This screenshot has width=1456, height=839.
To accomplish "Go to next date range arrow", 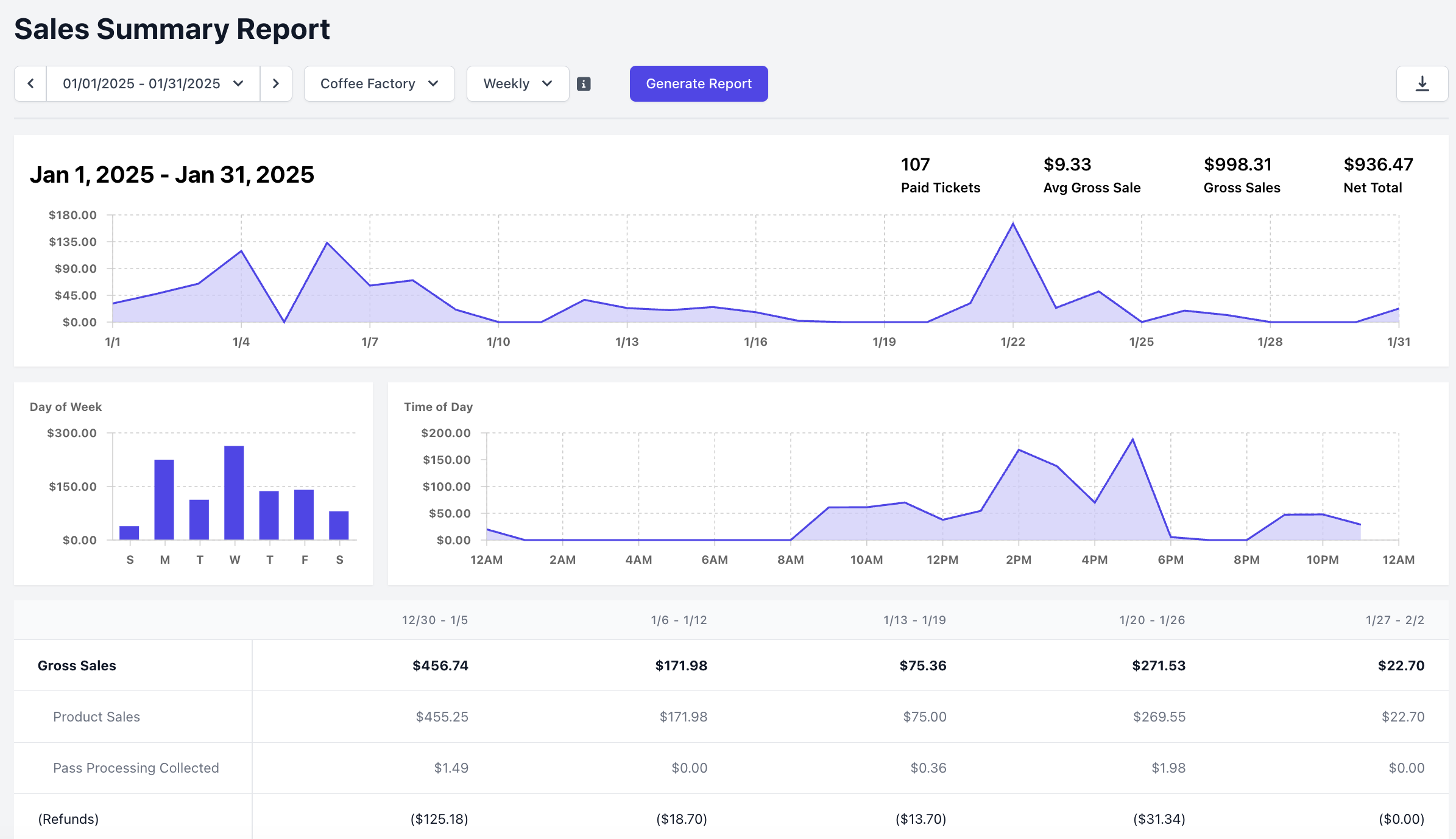I will [276, 83].
